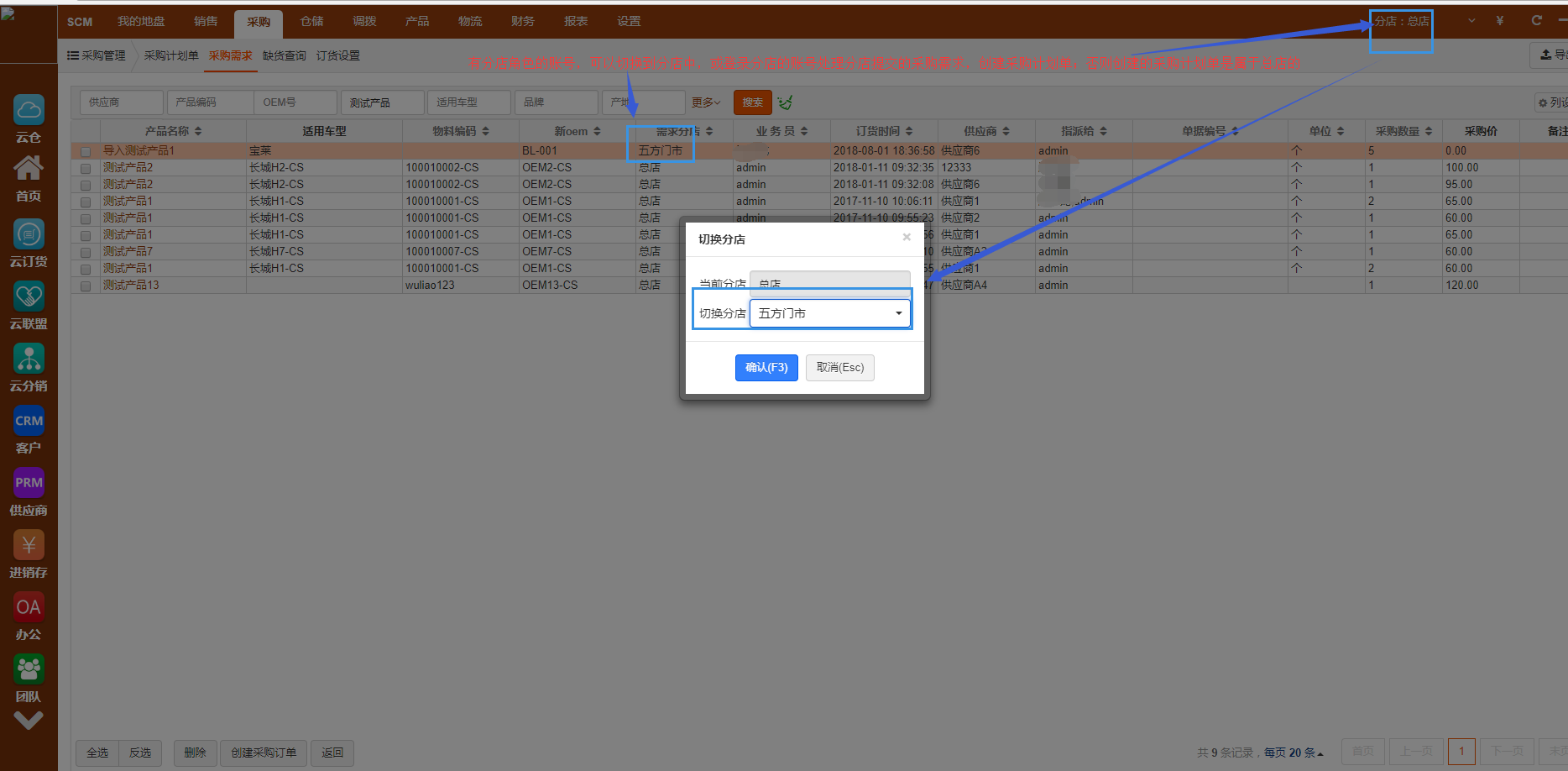Click the 供应商 filter input field
Image resolution: width=1568 pixels, height=771 pixels.
pyautogui.click(x=121, y=102)
